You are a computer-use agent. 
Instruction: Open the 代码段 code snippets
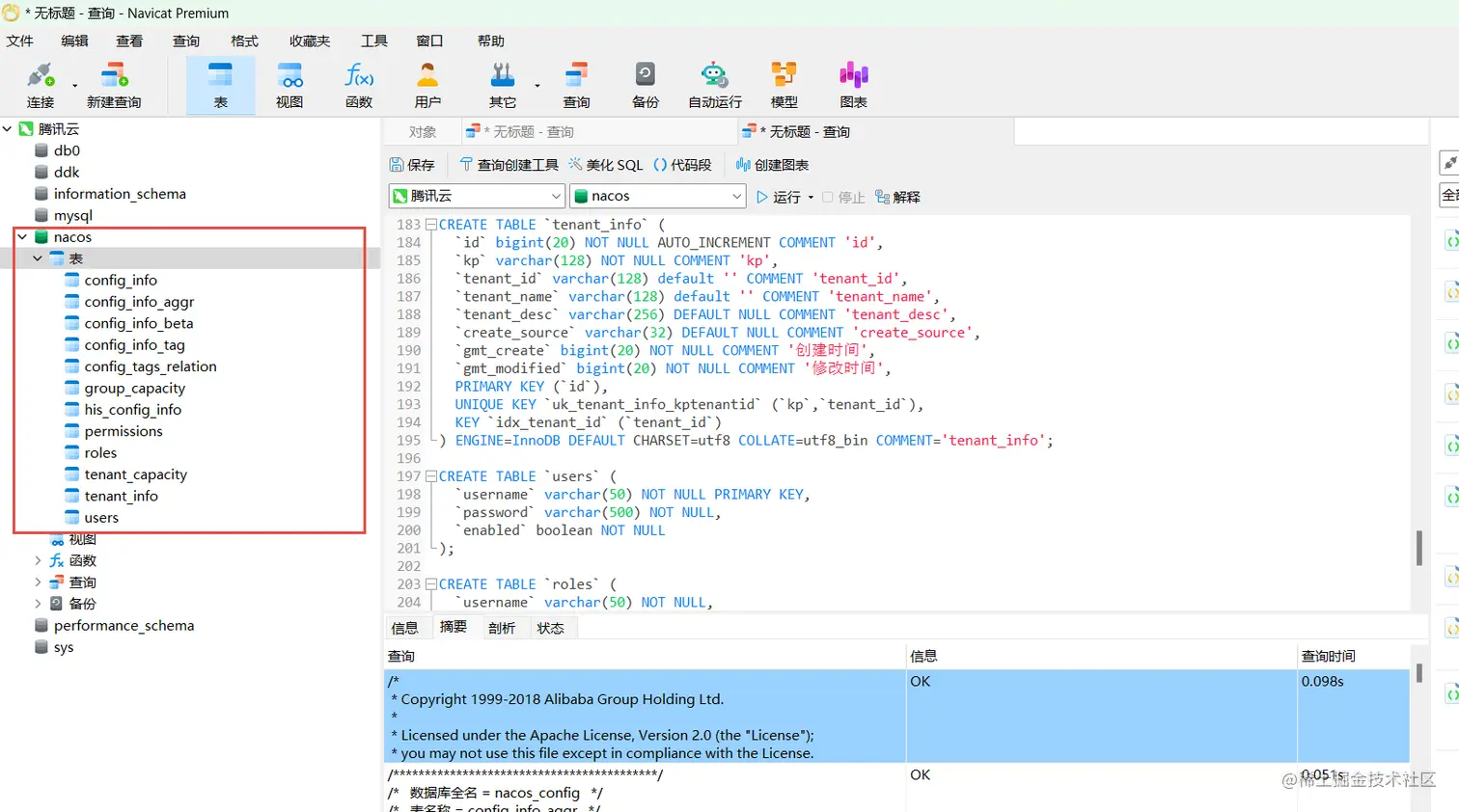click(x=682, y=165)
